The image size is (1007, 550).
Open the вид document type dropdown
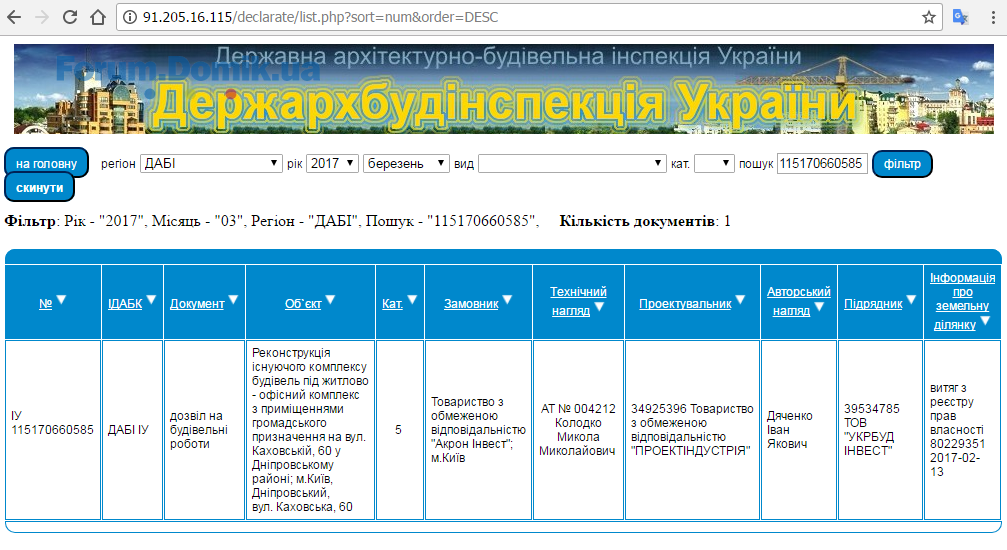tap(572, 163)
